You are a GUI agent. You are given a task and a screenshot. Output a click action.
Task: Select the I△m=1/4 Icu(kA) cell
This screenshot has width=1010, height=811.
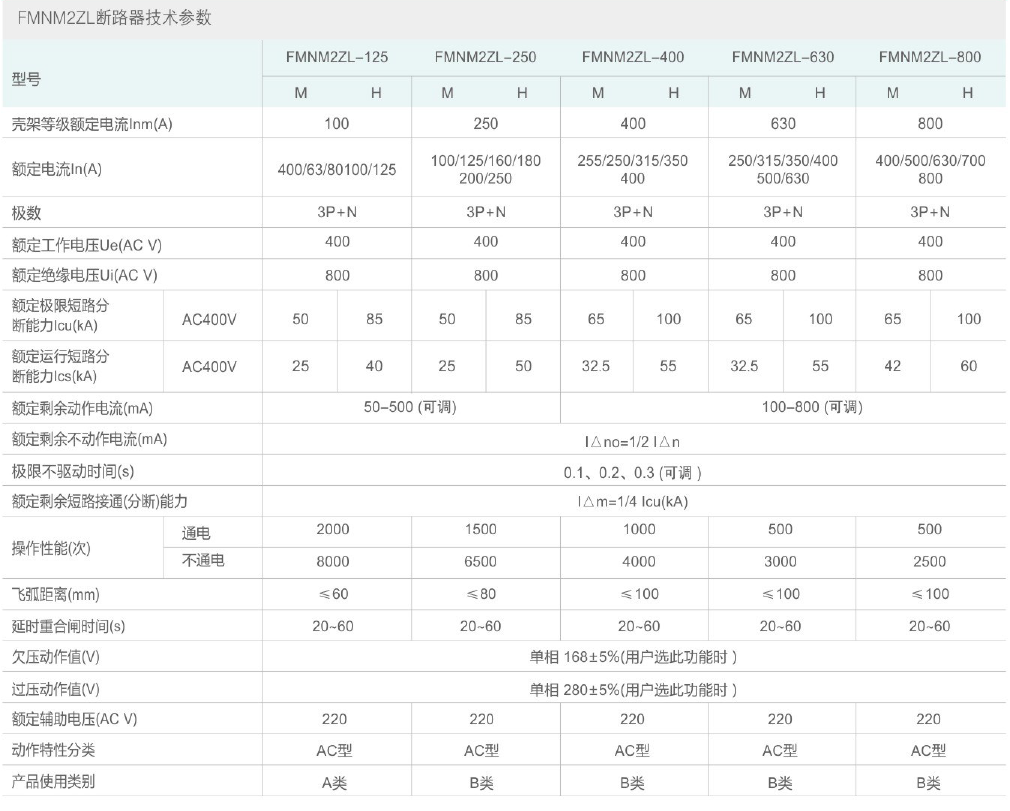pos(633,502)
